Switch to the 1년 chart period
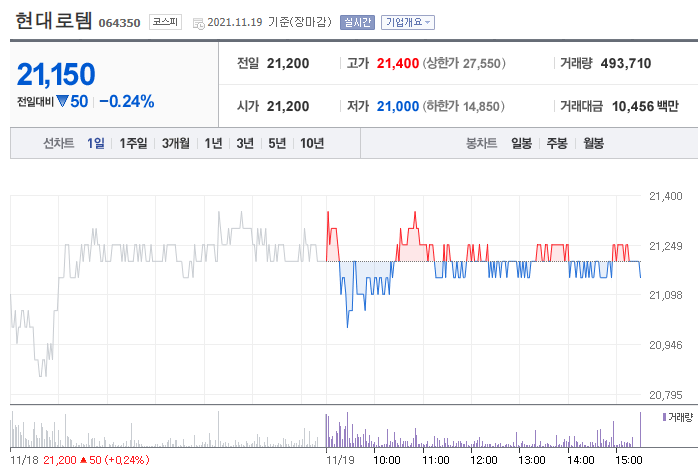 [213, 143]
